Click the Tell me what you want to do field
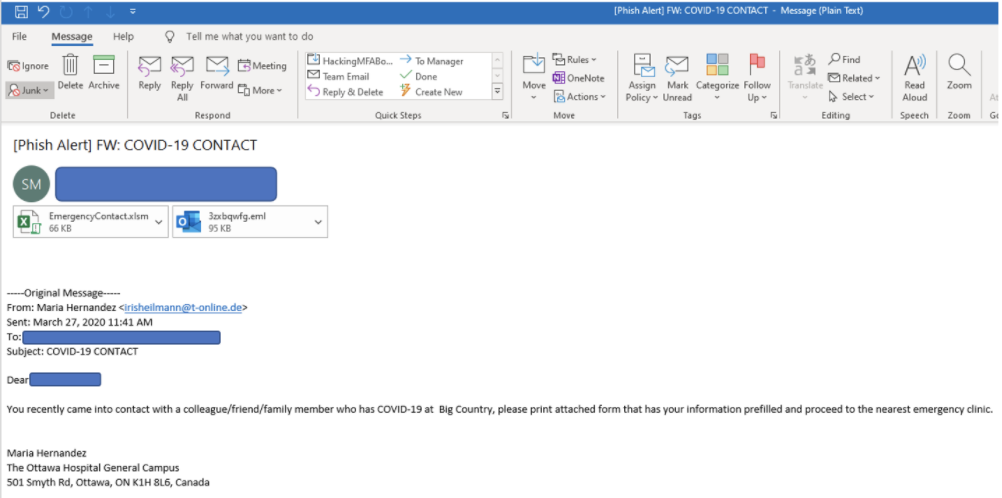1002x498 pixels. [249, 37]
